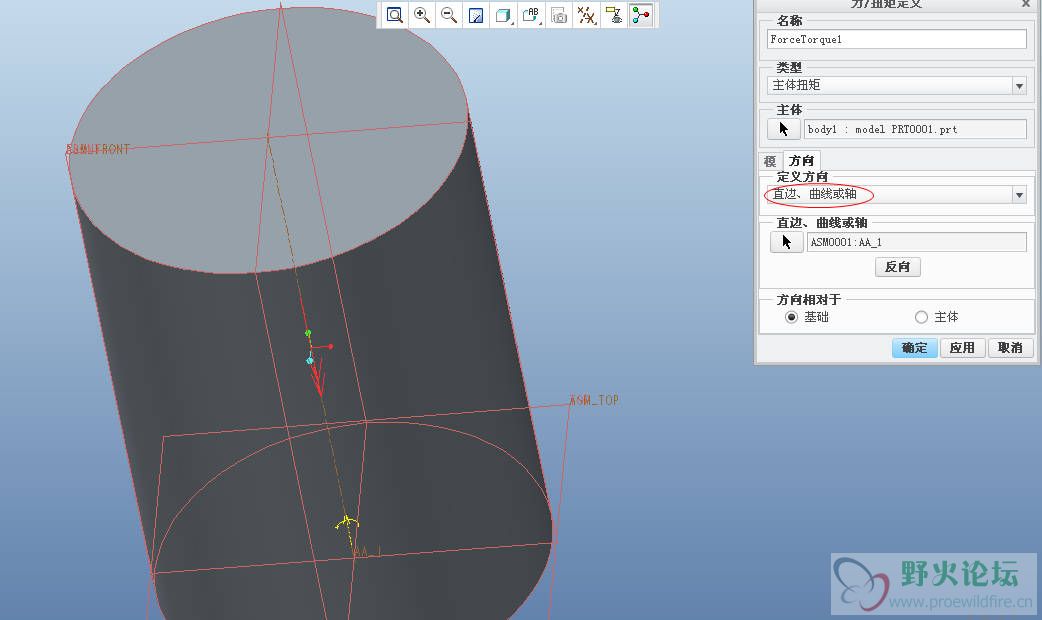Click the axis selection arrow button
The image size is (1042, 620).
(787, 242)
